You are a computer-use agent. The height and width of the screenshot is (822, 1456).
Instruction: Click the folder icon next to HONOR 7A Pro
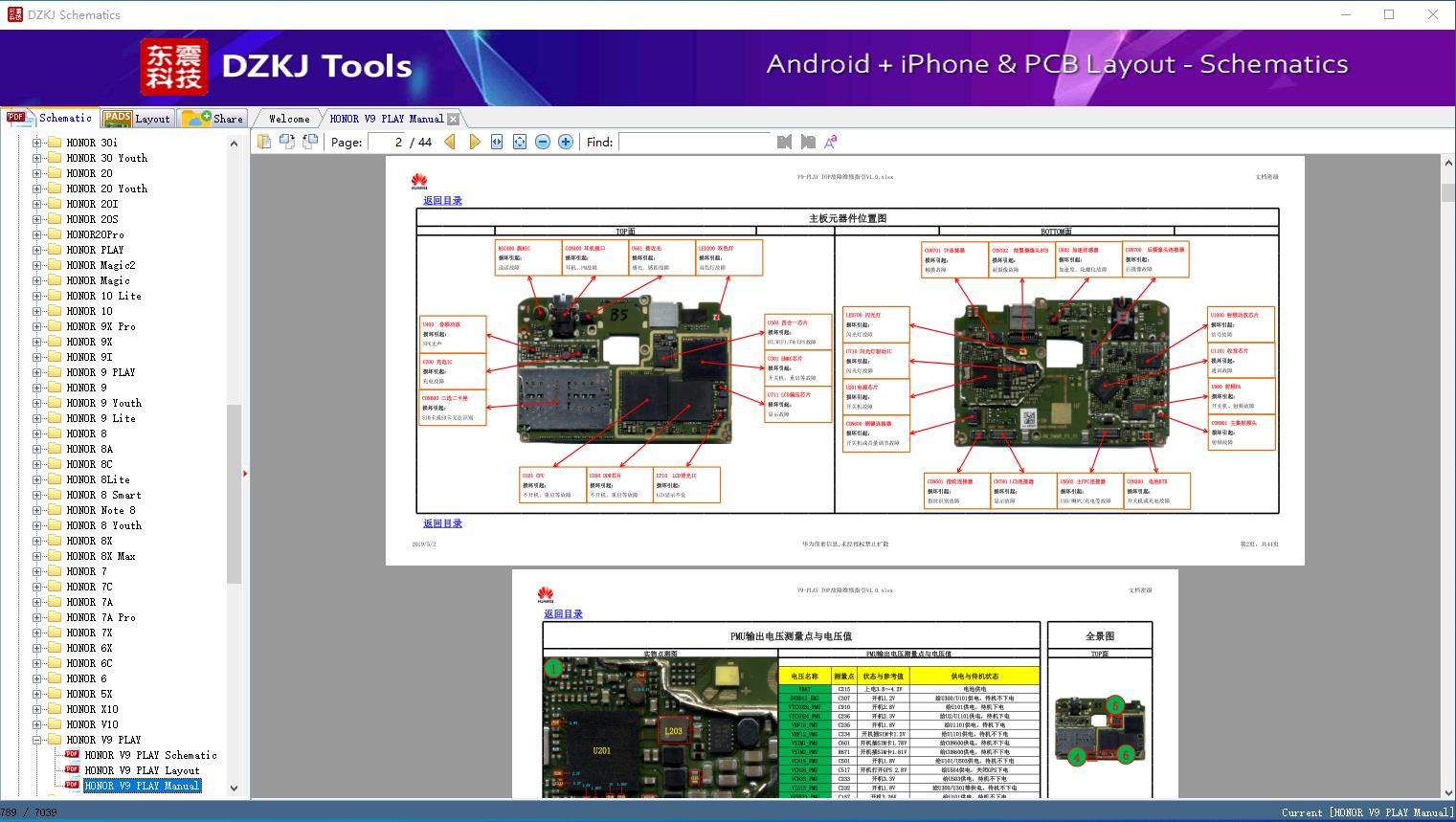pos(55,617)
